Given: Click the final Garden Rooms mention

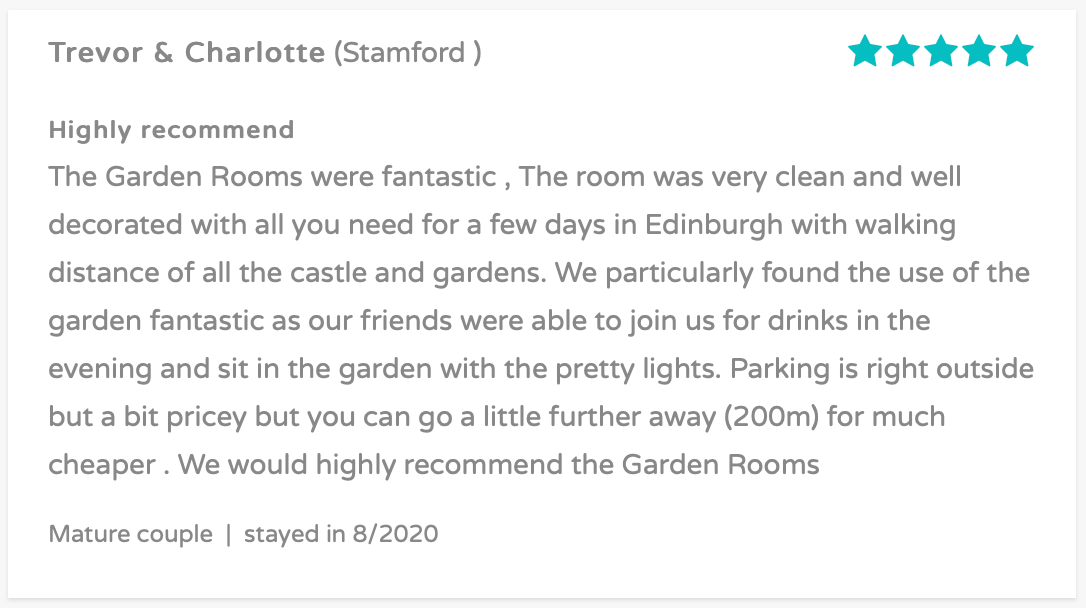Looking at the screenshot, I should click(x=720, y=465).
